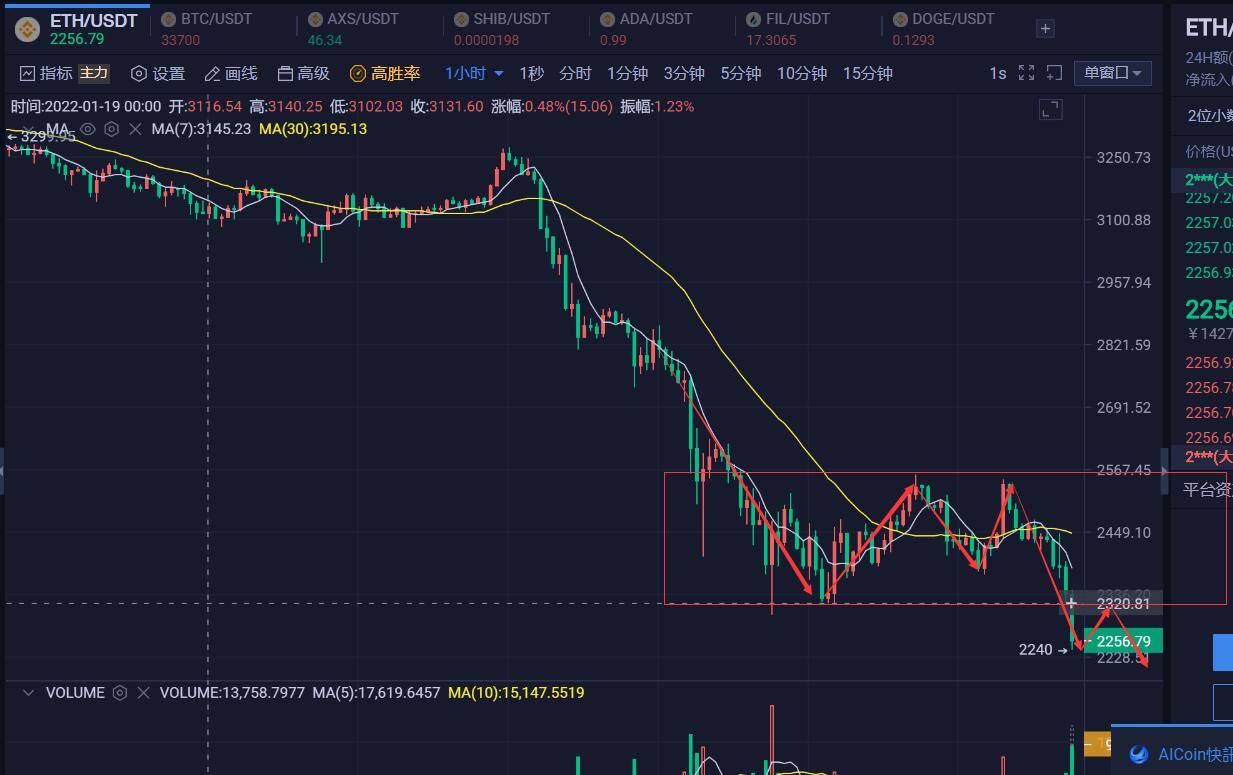The width and height of the screenshot is (1233, 775).
Task: Toggle the 主力 main-force badge
Action: click(94, 73)
